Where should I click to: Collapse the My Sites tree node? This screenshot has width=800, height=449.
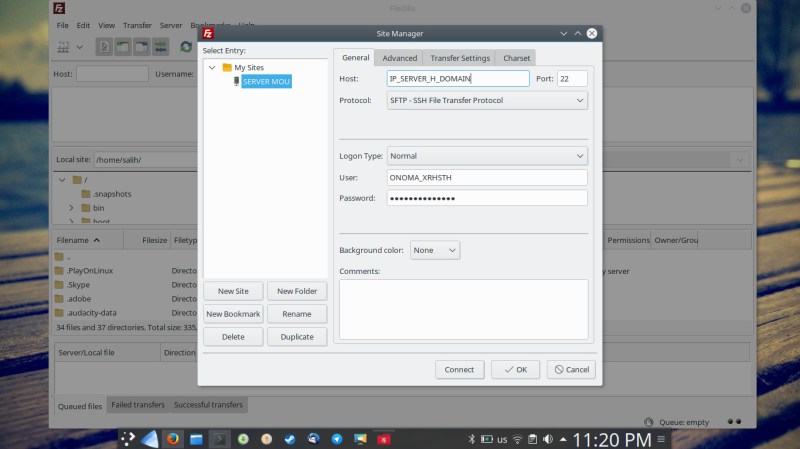(212, 67)
